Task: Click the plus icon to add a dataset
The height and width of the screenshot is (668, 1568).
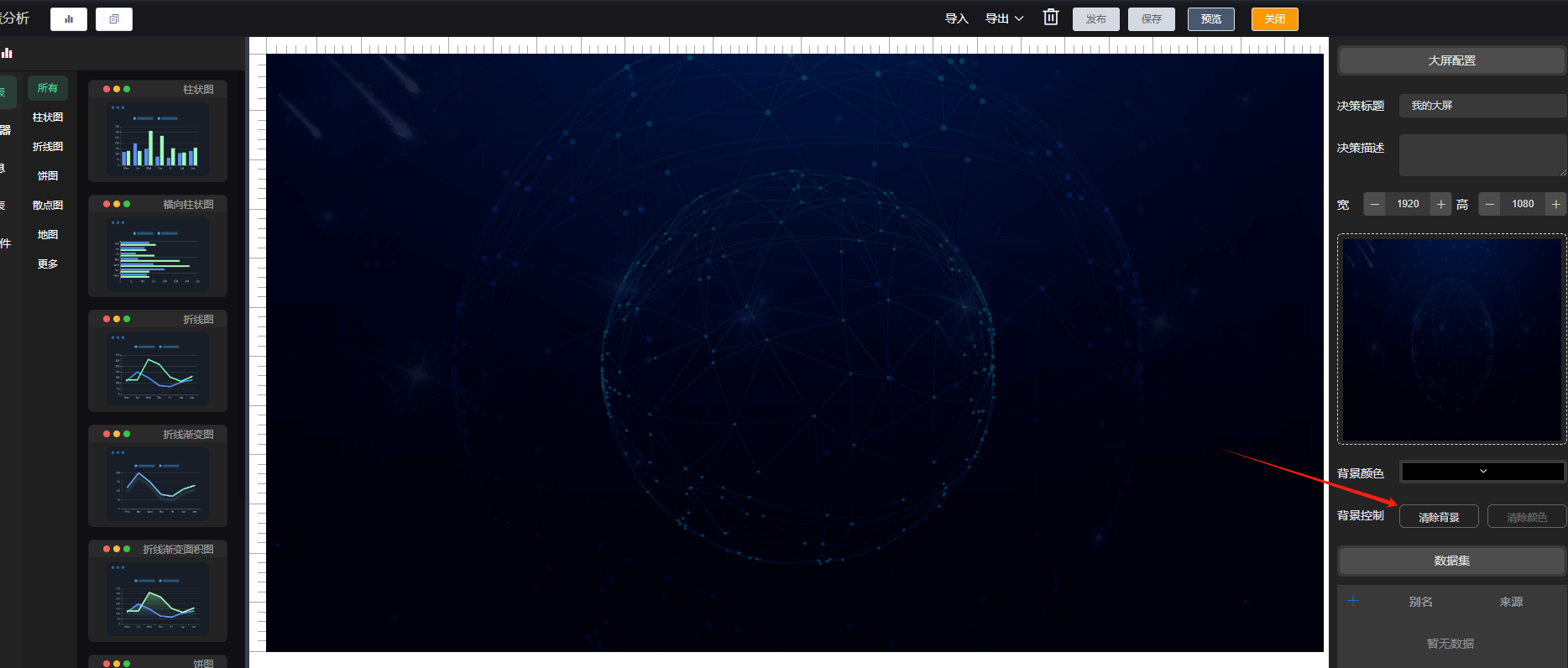Action: (1352, 601)
